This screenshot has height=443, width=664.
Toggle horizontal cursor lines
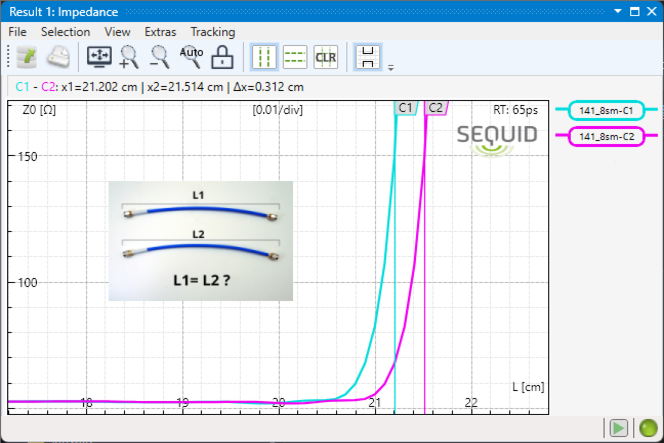coord(295,57)
